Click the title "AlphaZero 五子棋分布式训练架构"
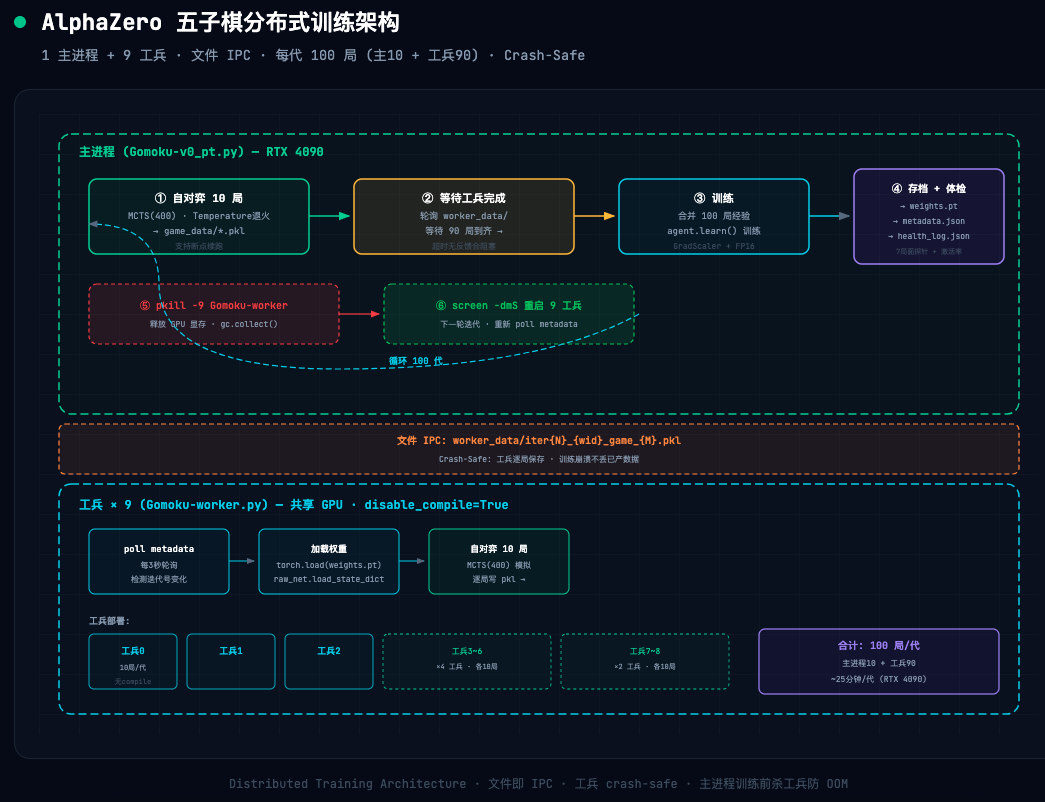 [x=220, y=23]
